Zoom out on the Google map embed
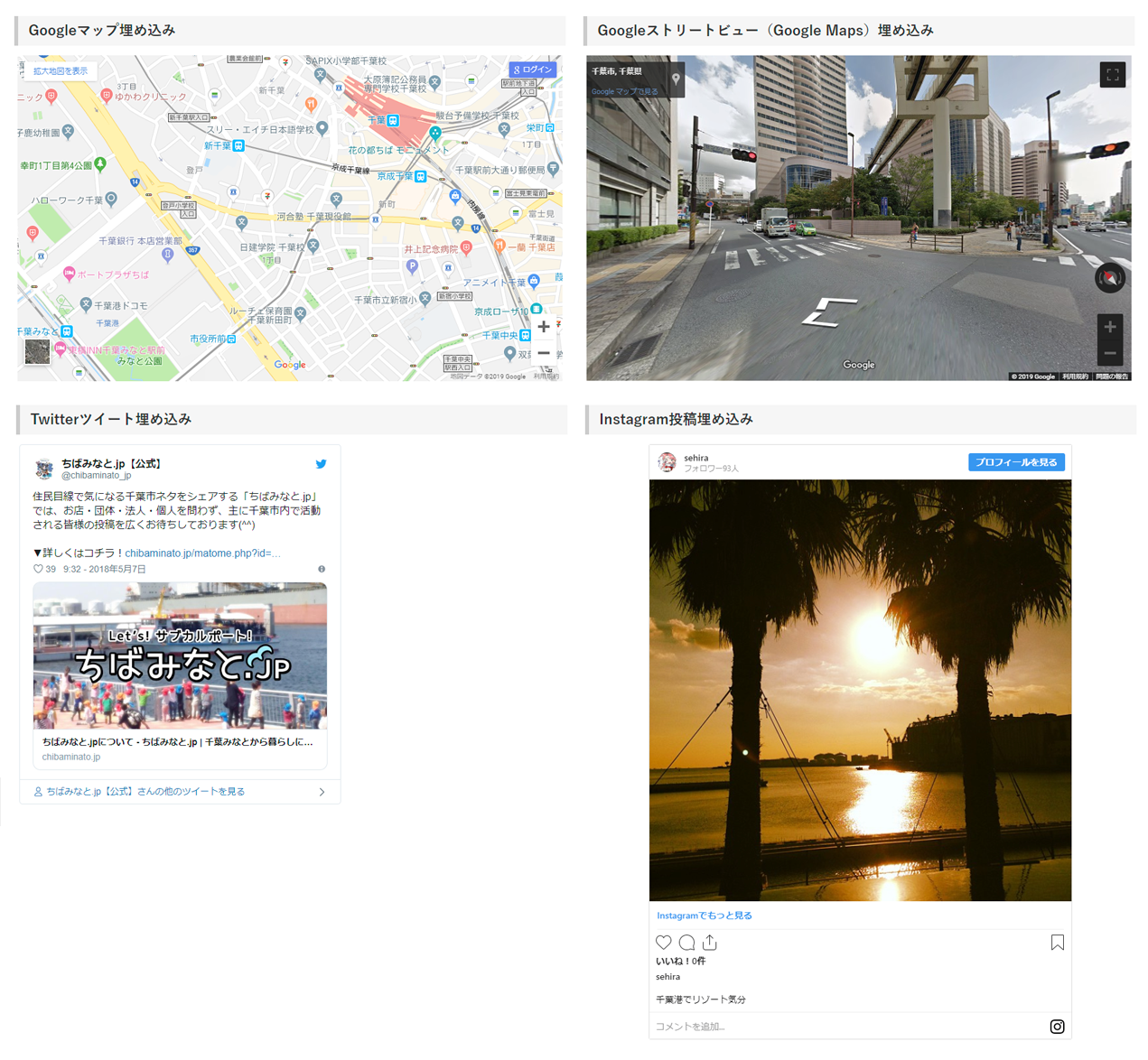Viewport: 1148px width, 1060px height. (544, 353)
